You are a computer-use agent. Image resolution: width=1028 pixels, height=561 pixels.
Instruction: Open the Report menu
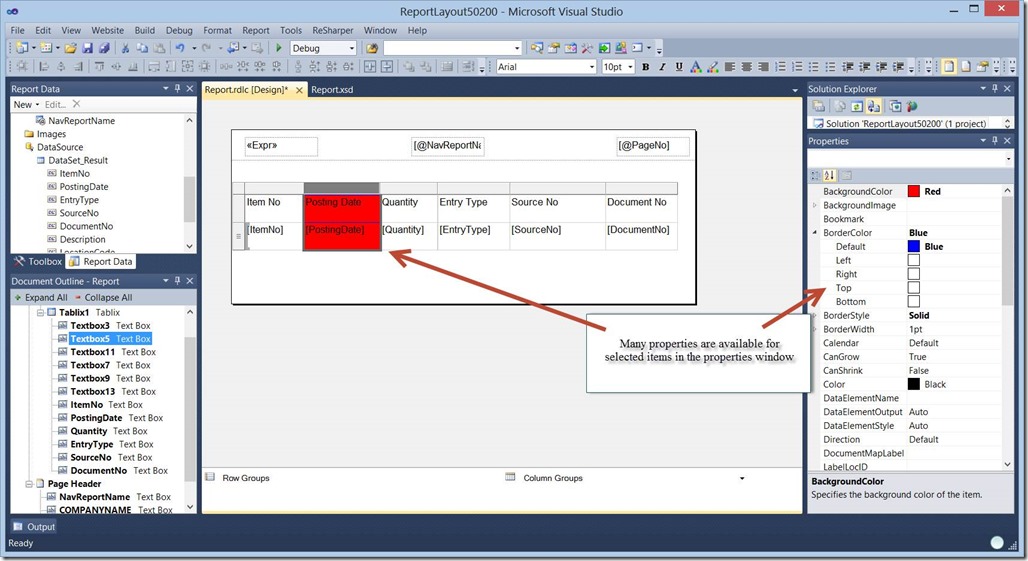[x=256, y=30]
